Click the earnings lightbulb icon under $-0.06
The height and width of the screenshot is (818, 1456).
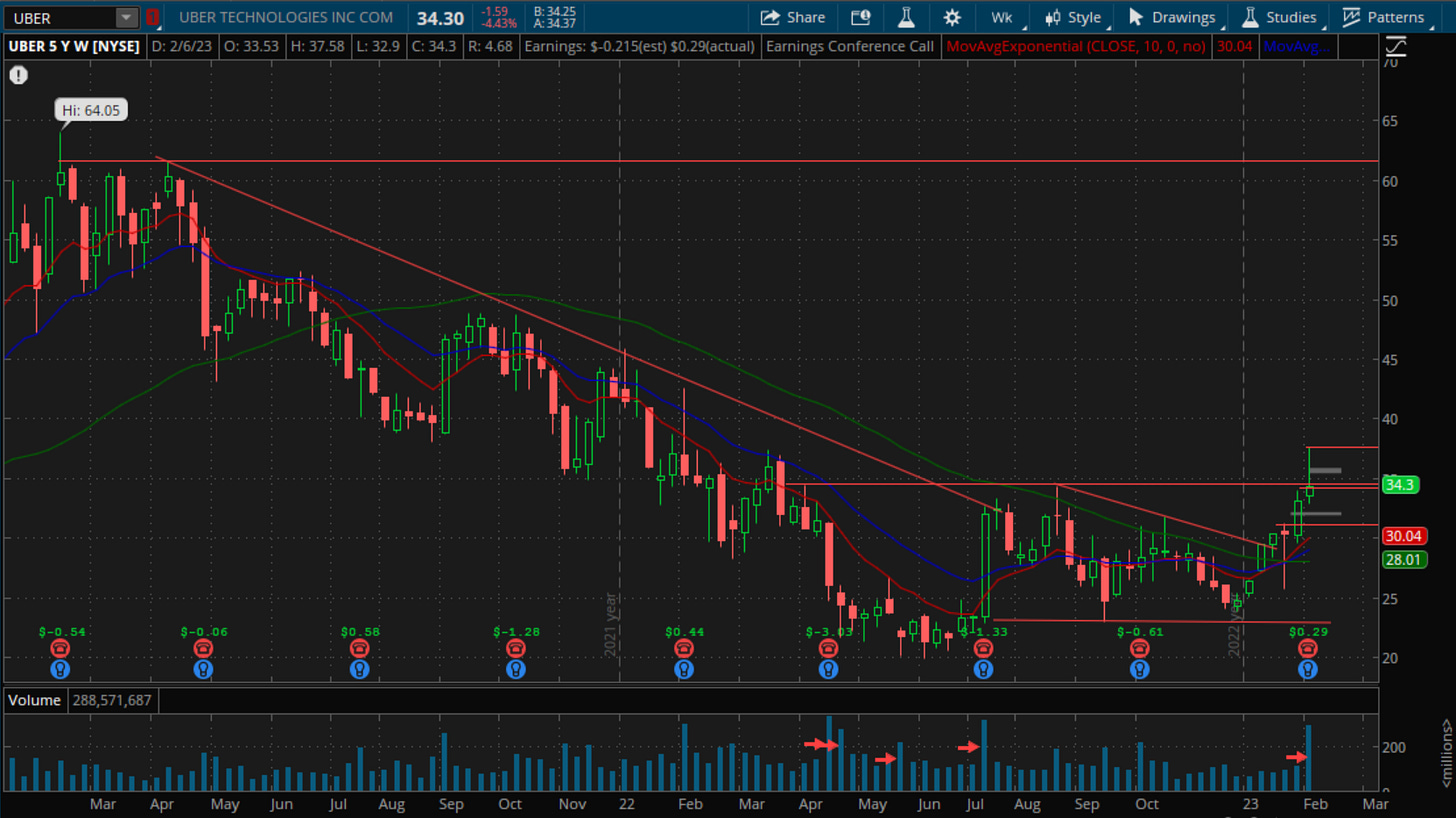203,669
